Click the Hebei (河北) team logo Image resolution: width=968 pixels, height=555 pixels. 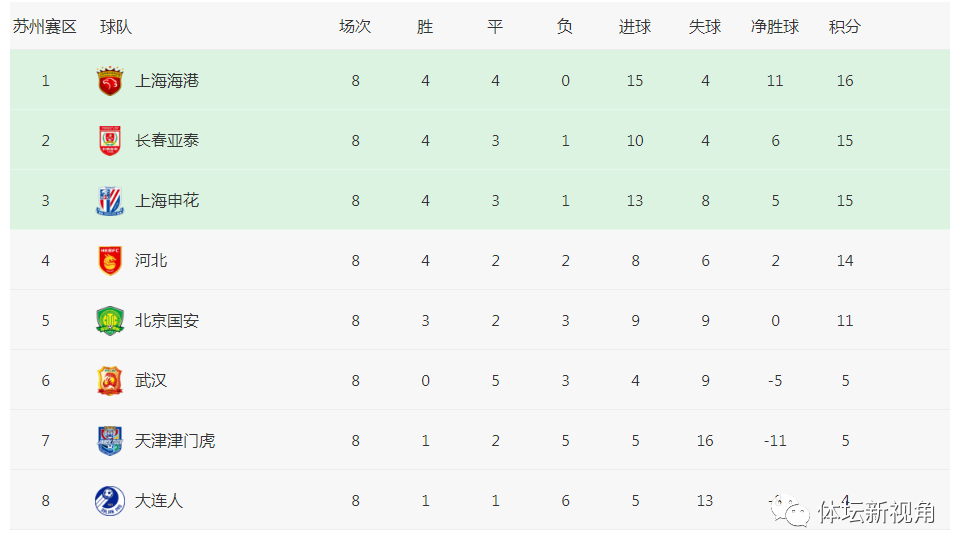click(110, 261)
